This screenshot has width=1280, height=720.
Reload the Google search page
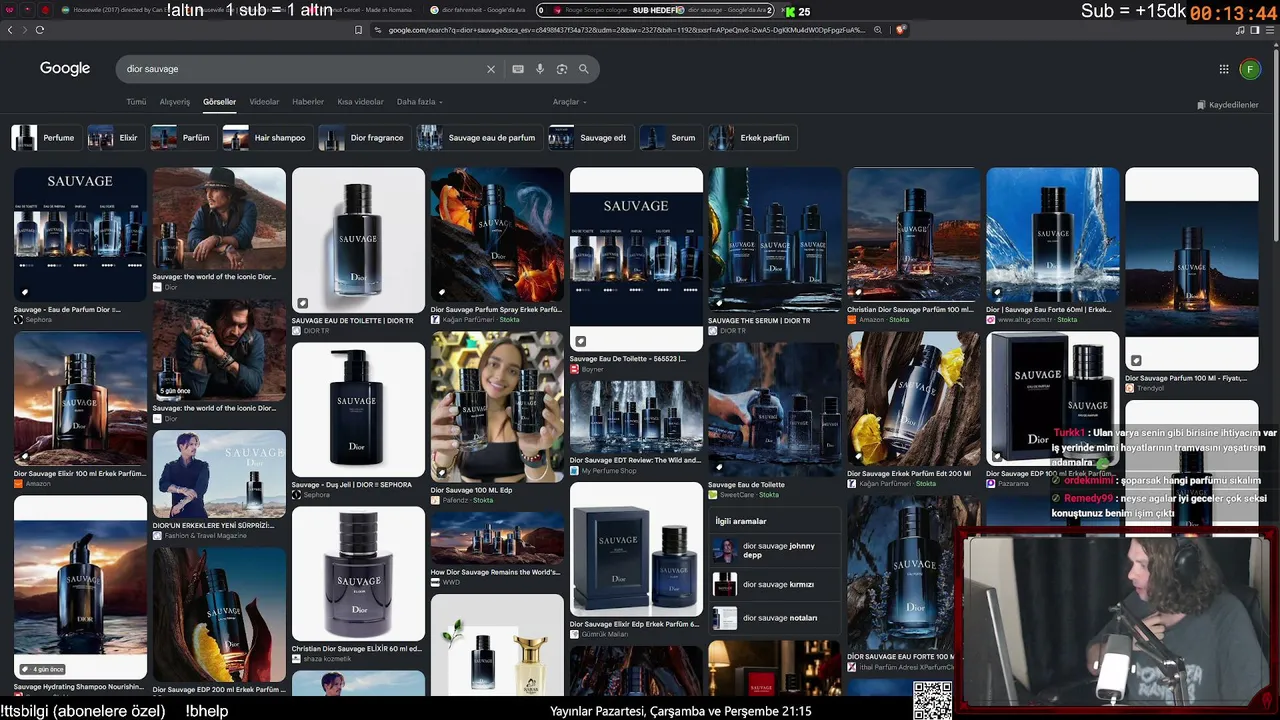pyautogui.click(x=40, y=30)
